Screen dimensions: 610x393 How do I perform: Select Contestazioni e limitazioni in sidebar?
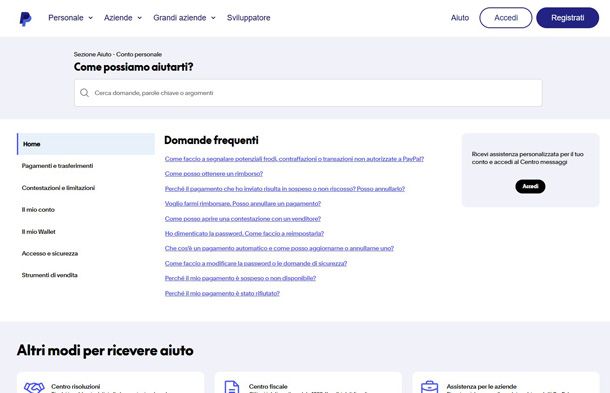(58, 188)
